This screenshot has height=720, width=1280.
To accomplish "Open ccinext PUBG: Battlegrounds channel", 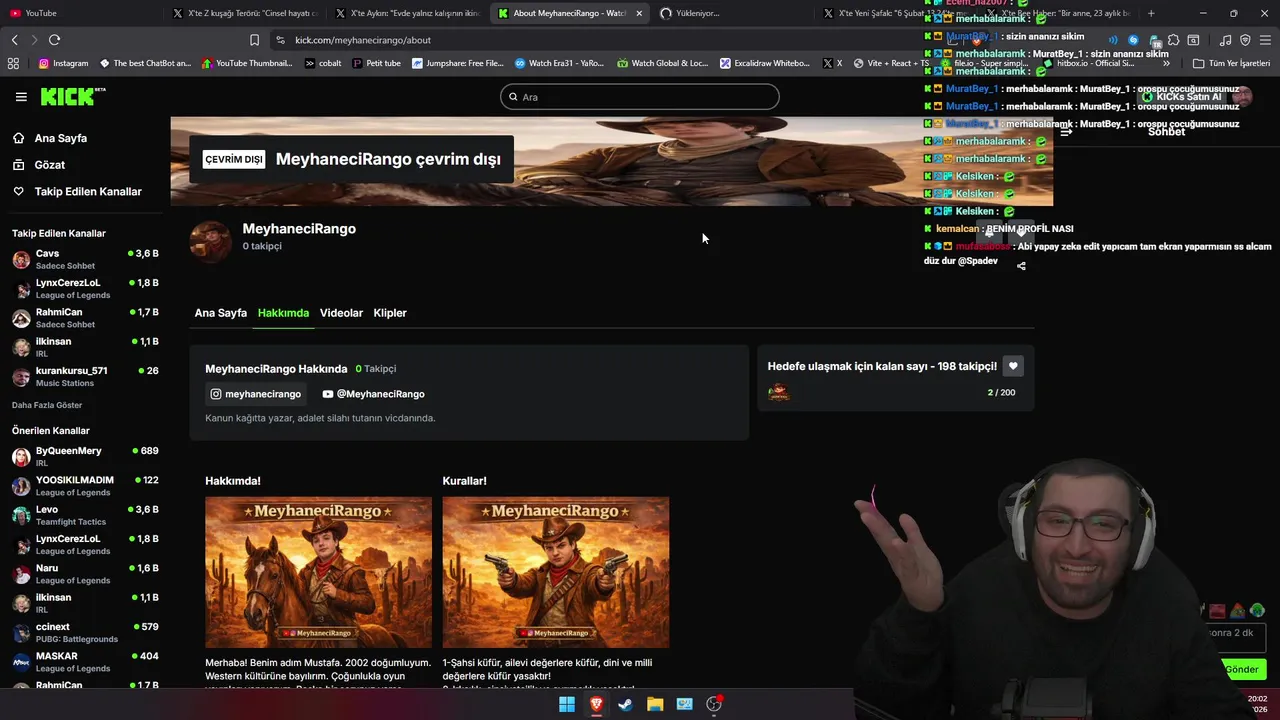I will [85, 633].
